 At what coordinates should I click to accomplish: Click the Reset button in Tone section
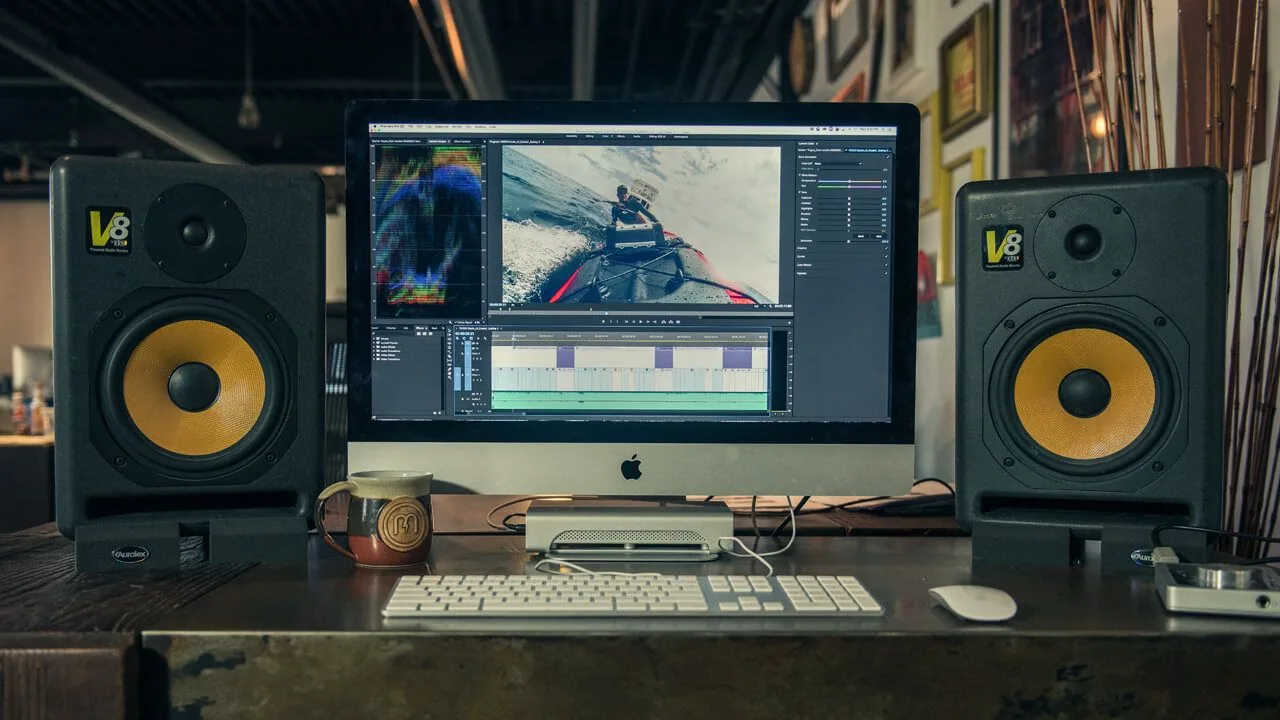pyautogui.click(x=862, y=236)
